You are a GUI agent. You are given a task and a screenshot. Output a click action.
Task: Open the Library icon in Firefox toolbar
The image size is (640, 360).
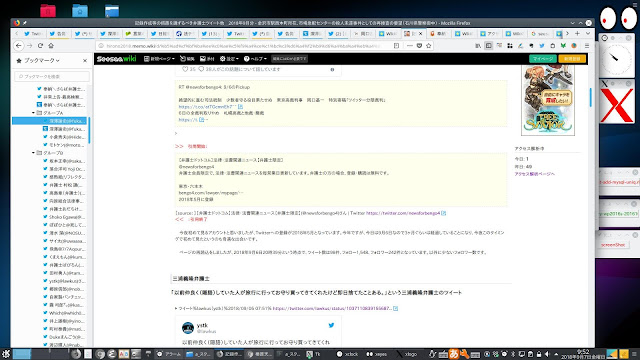point(478,46)
